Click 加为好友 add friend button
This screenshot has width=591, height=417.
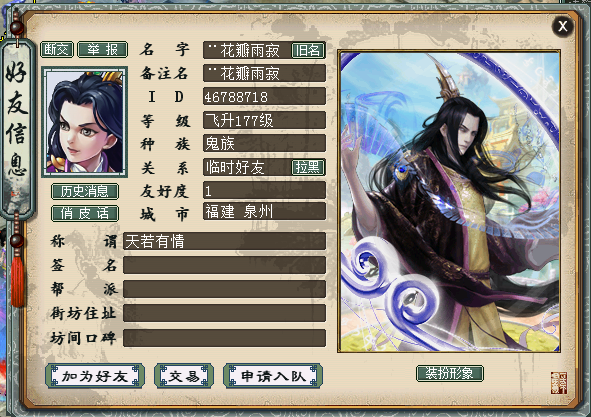coord(95,376)
